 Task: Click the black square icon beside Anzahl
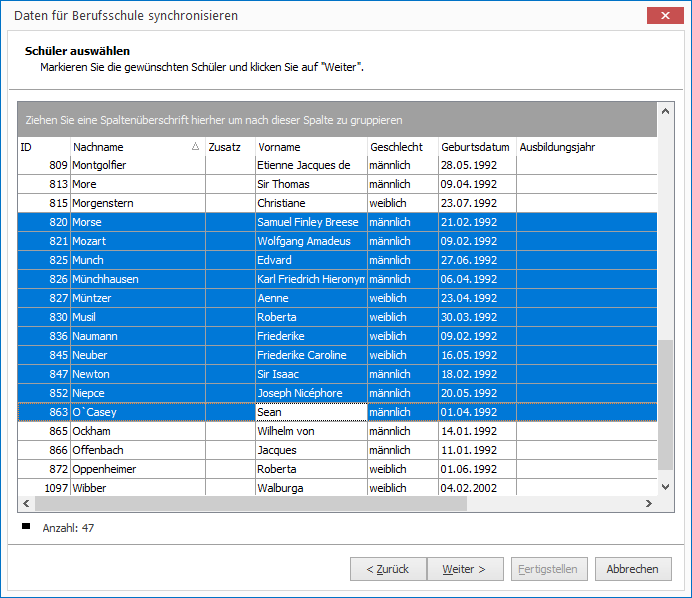(x=26, y=526)
